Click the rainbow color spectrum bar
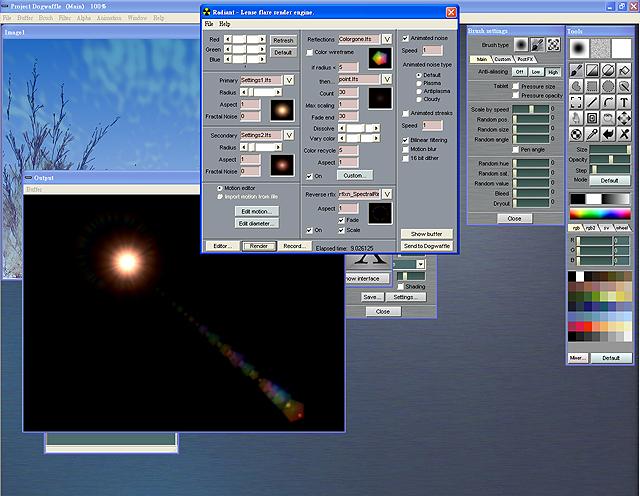640x496 pixels. tap(600, 213)
